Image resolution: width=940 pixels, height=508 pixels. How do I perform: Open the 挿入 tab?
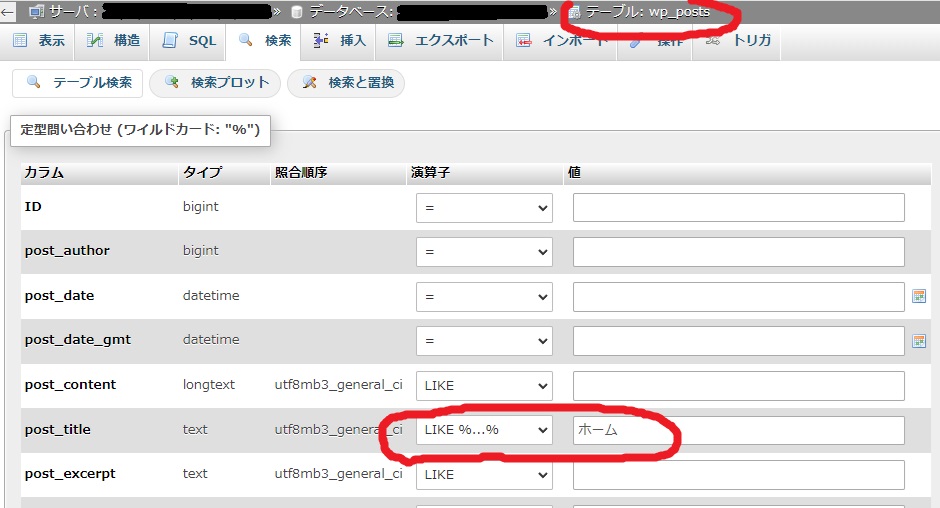[340, 41]
